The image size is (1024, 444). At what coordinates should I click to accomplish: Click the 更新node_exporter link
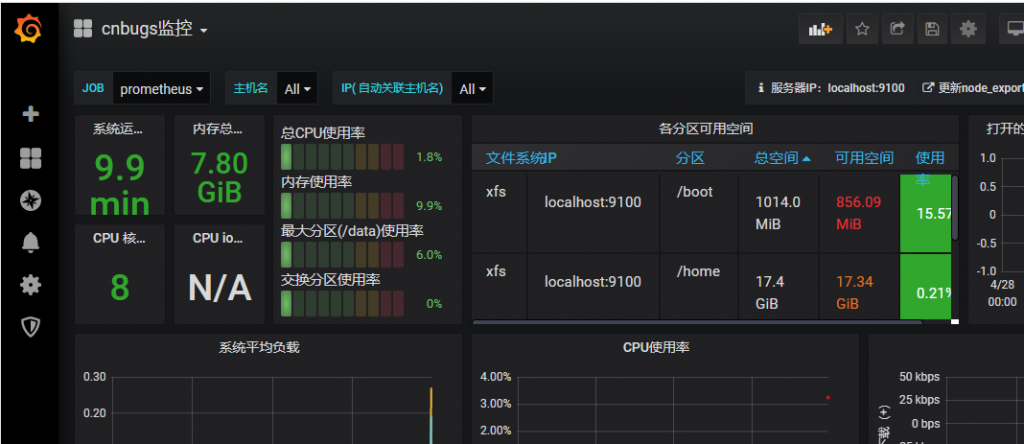972,88
